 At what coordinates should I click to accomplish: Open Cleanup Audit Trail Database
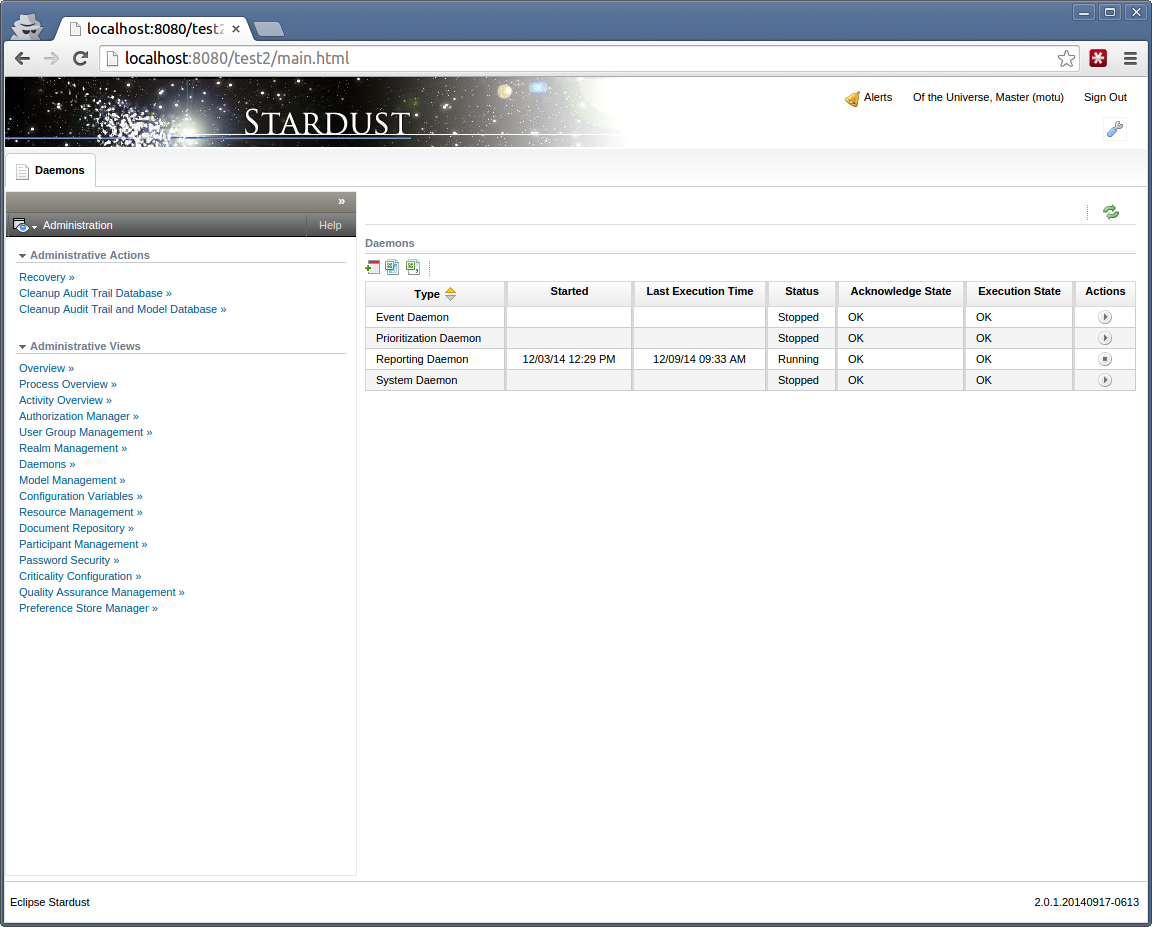click(x=96, y=294)
